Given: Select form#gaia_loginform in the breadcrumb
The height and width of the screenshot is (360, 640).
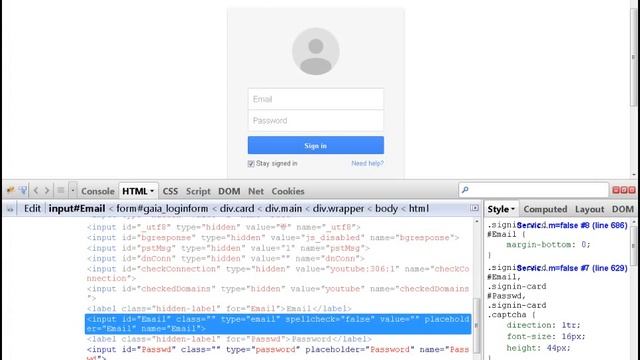Looking at the screenshot, I should click(x=162, y=209).
